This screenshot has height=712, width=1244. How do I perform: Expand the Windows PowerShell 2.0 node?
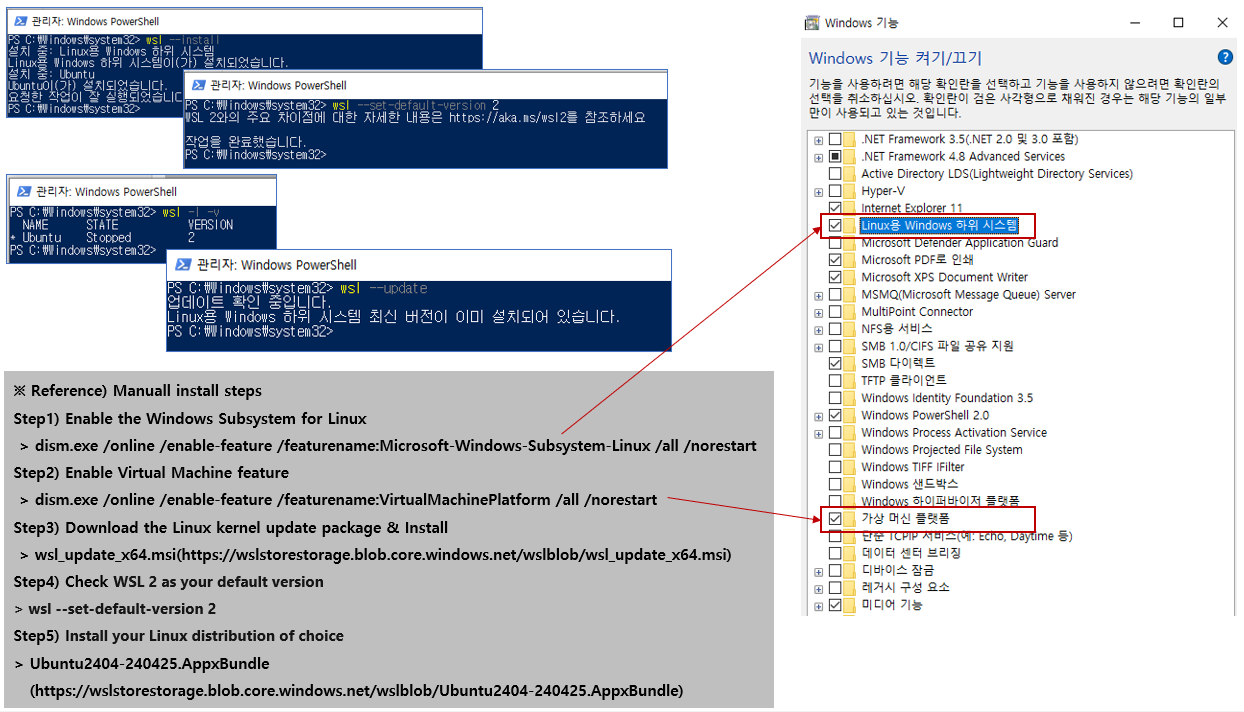[x=819, y=416]
